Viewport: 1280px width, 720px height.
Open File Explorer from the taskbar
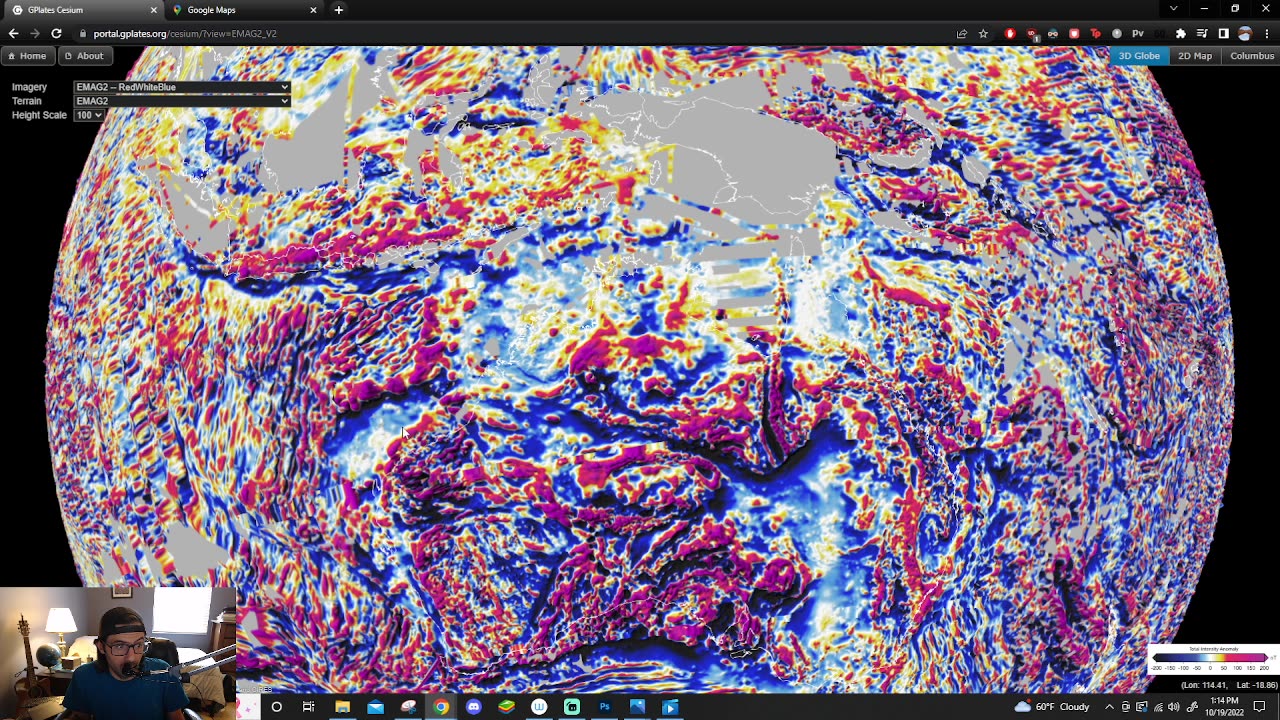(342, 707)
